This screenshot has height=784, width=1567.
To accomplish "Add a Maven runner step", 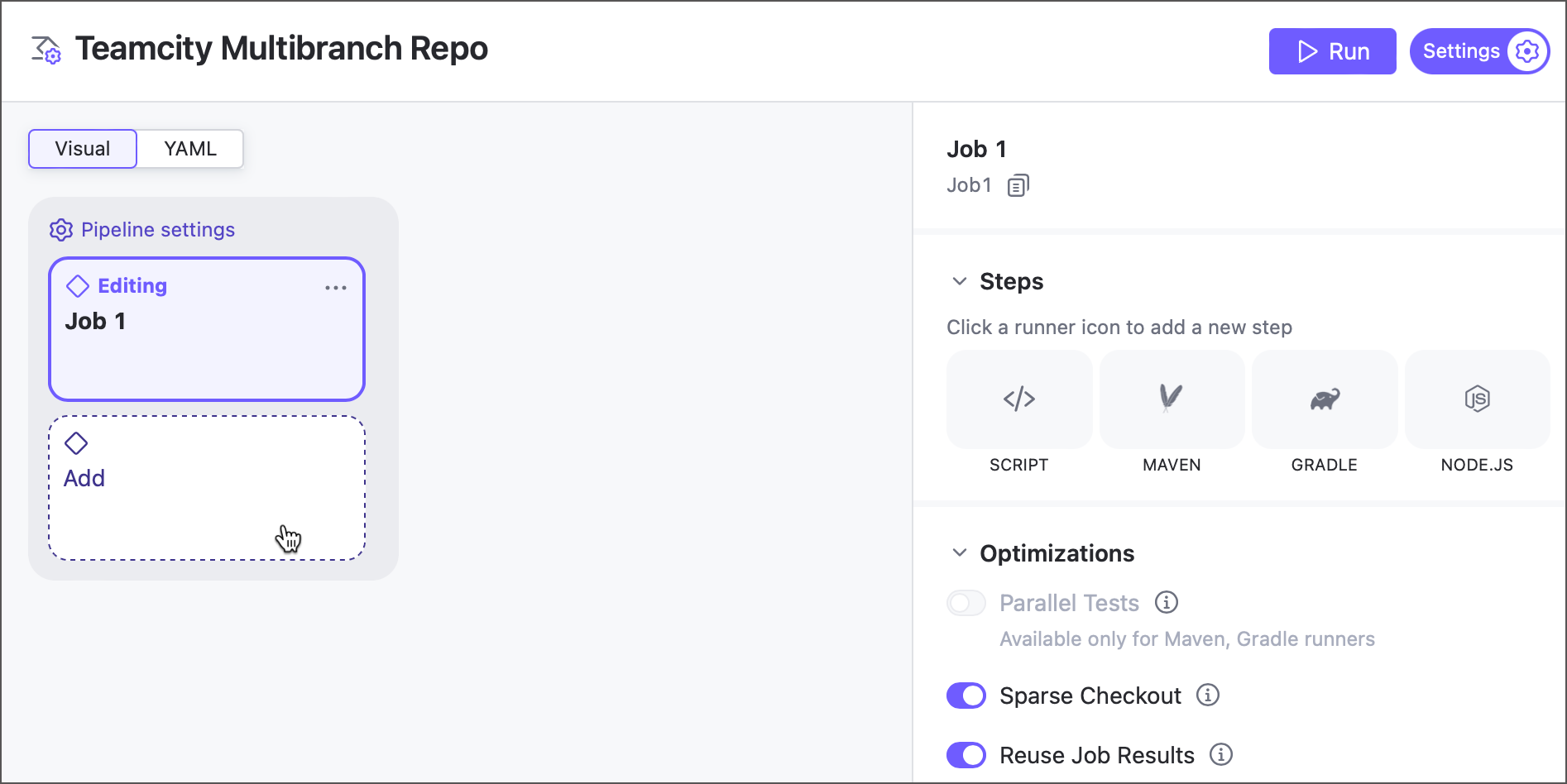I will [1172, 399].
